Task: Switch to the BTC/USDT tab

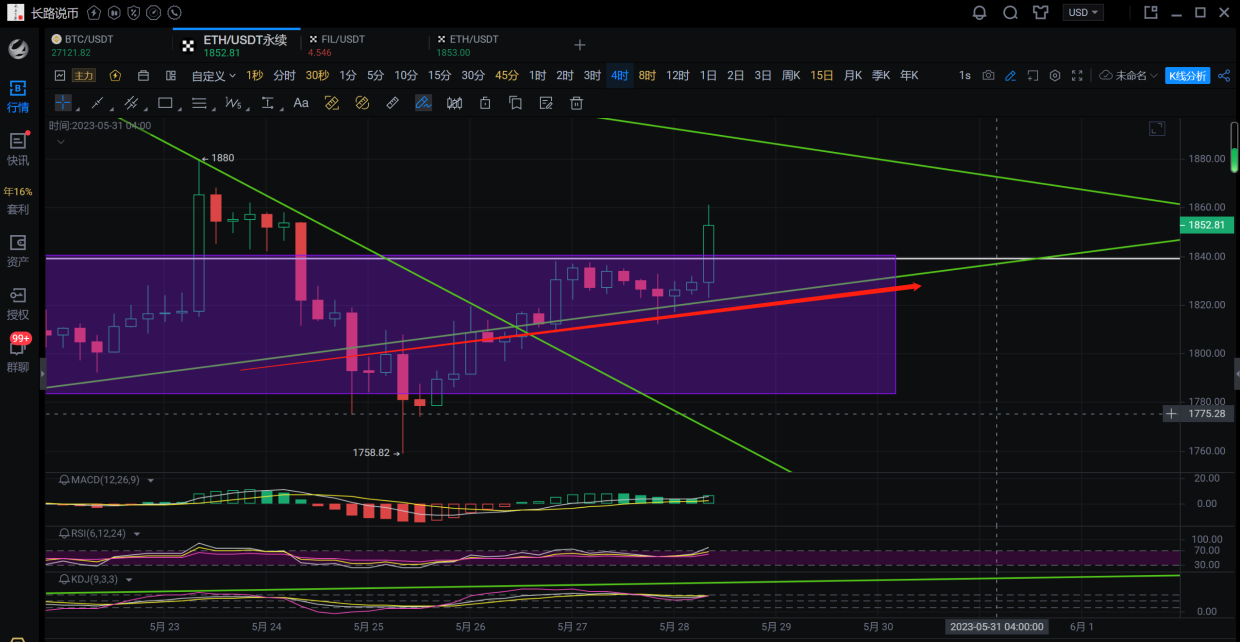Action: [x=84, y=45]
